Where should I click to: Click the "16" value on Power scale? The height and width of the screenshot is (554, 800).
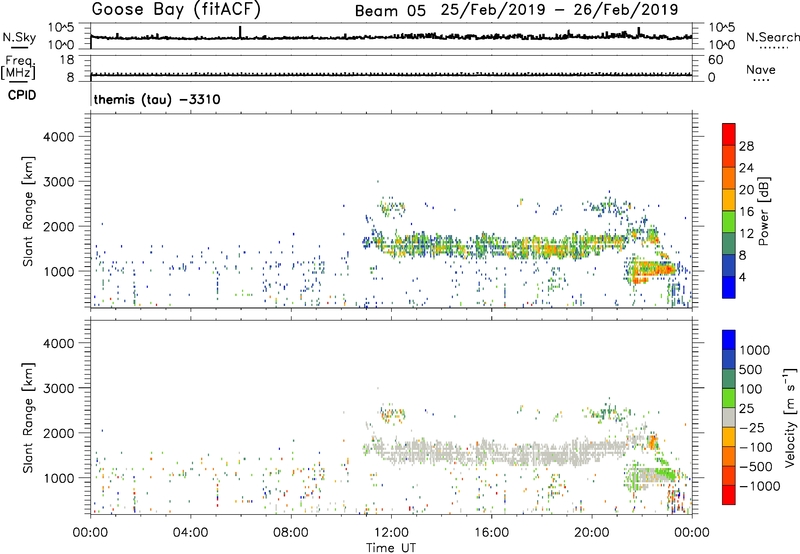click(x=746, y=212)
